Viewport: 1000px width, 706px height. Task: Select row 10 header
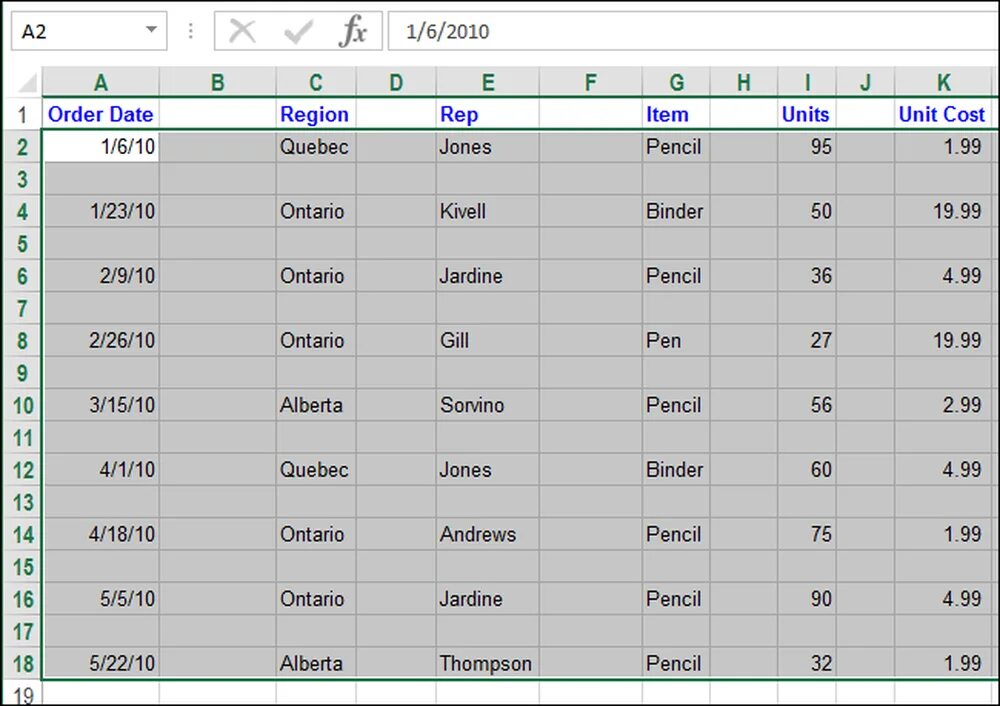[23, 405]
